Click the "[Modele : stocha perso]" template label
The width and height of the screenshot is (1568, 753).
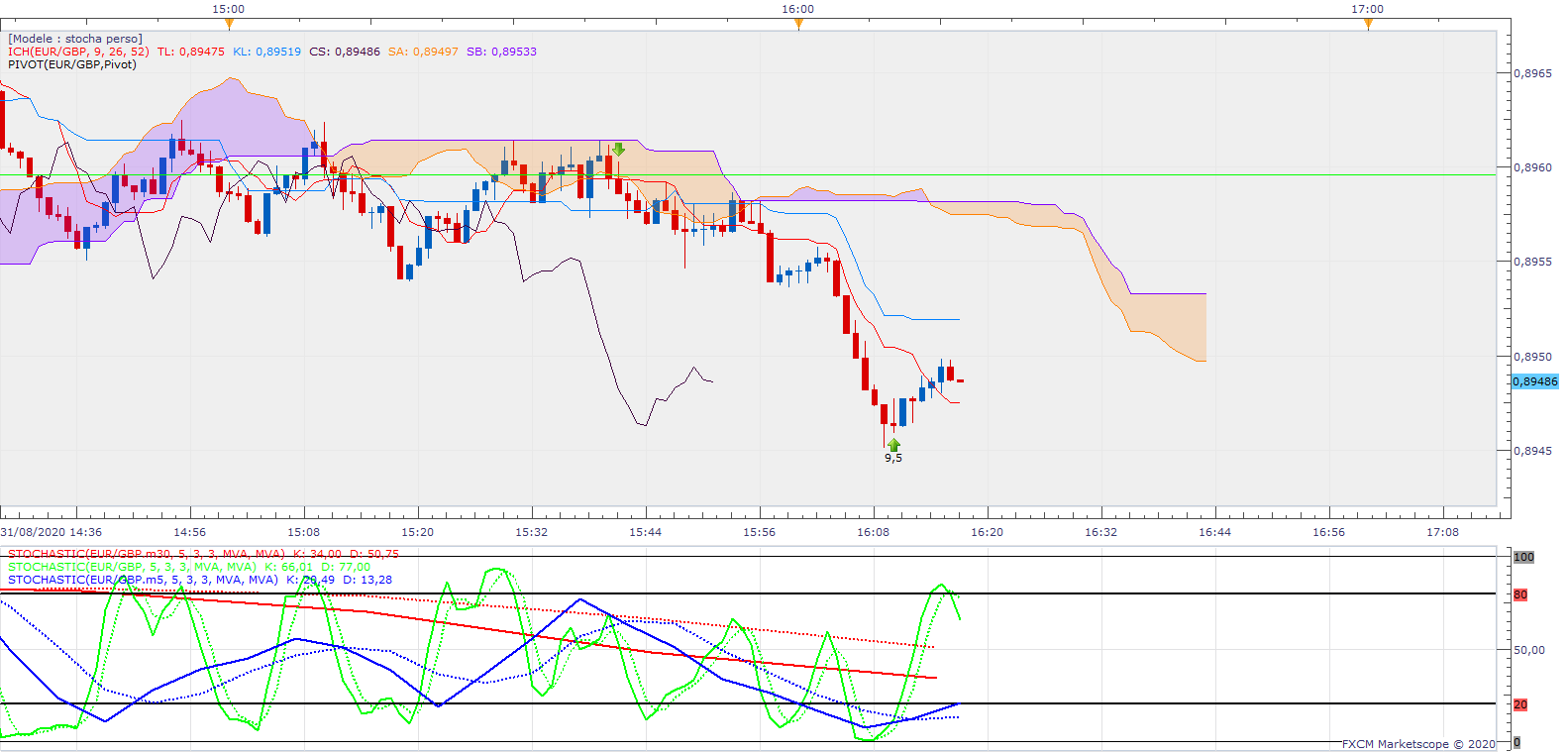click(75, 39)
